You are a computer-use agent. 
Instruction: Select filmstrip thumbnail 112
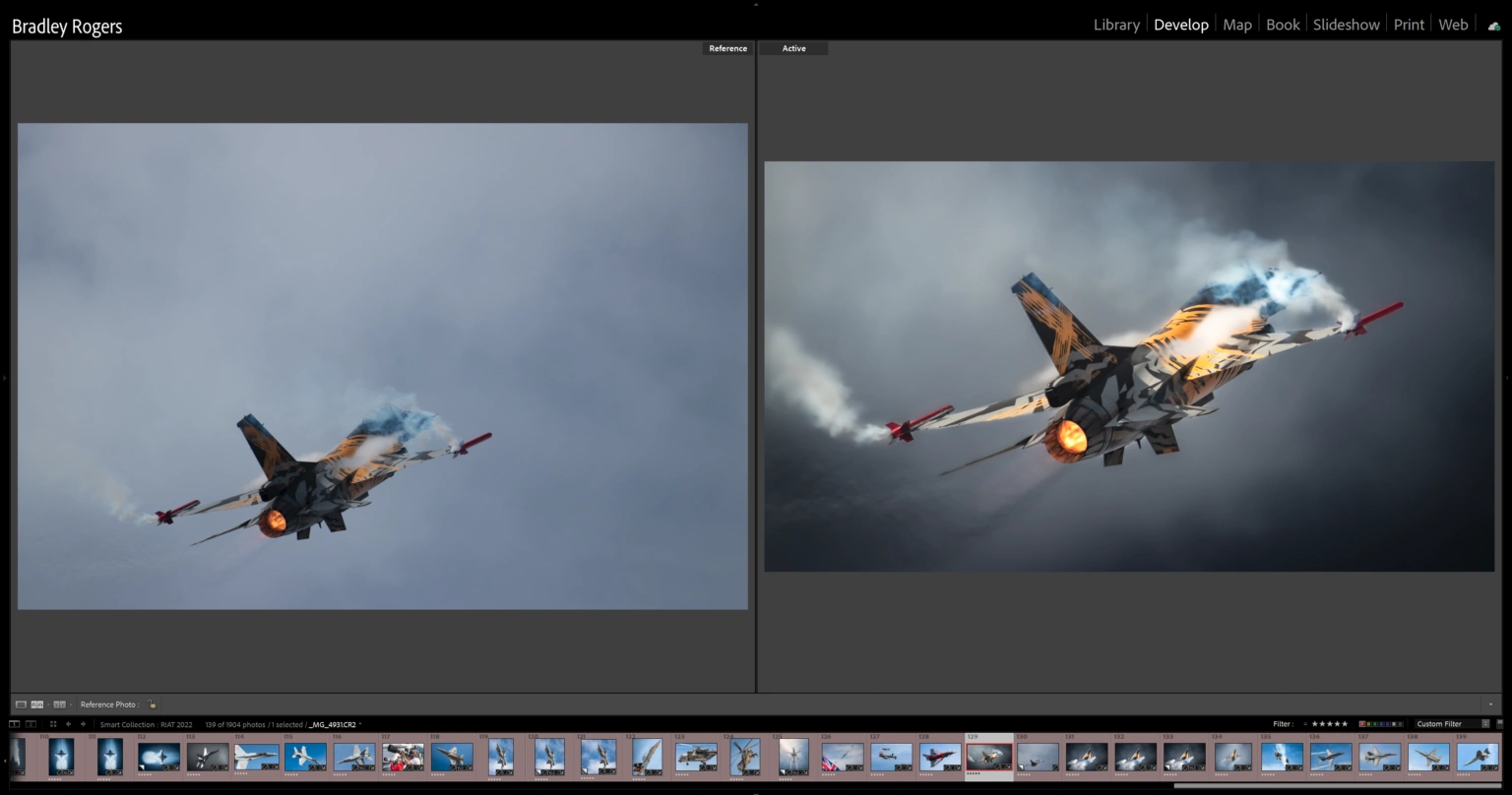click(158, 757)
